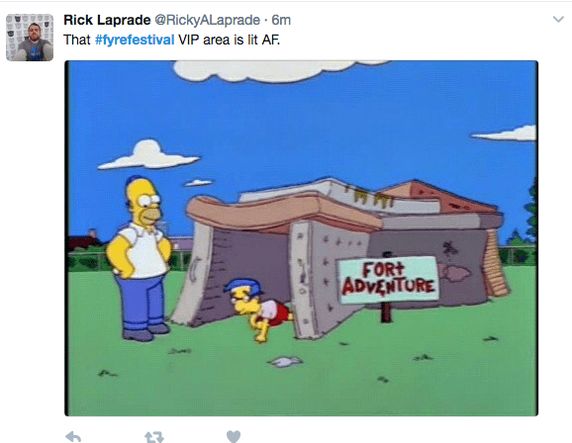Click the tweet text 'VIP area is lit AF.'
The width and height of the screenshot is (572, 443).
229,40
